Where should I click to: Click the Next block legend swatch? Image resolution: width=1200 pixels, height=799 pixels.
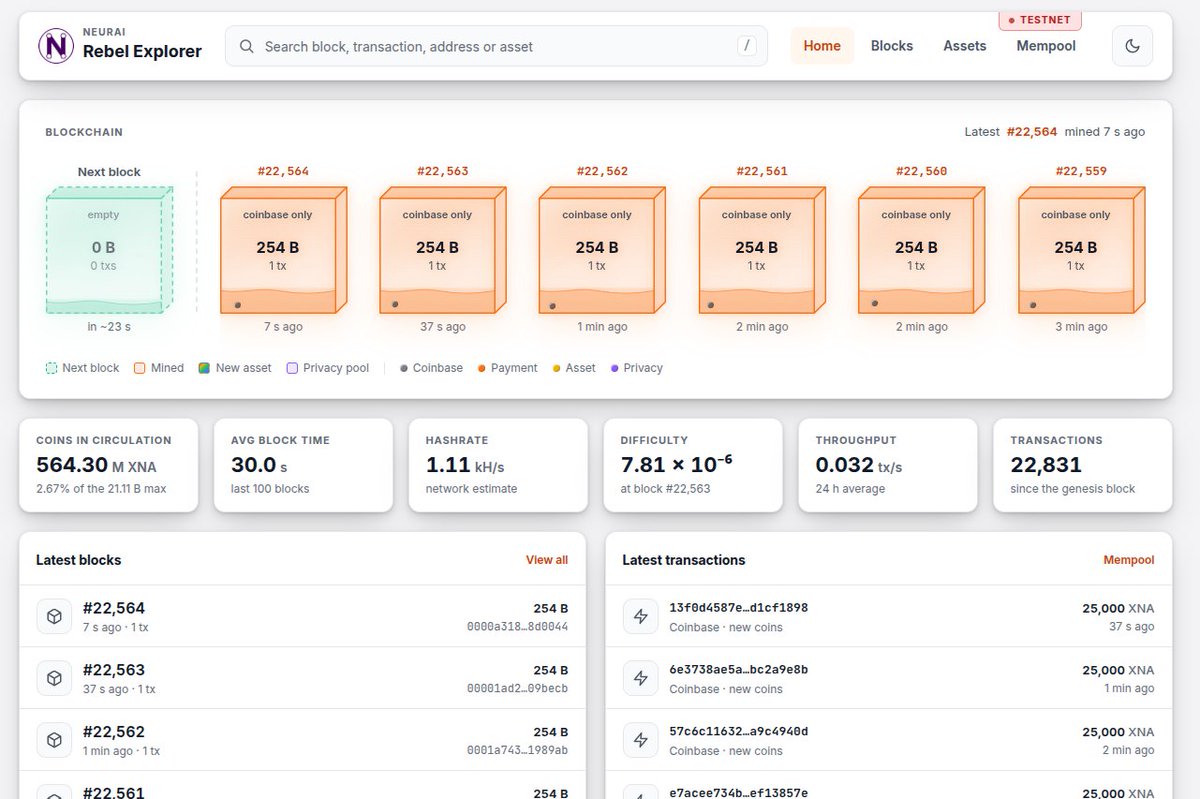click(x=52, y=368)
